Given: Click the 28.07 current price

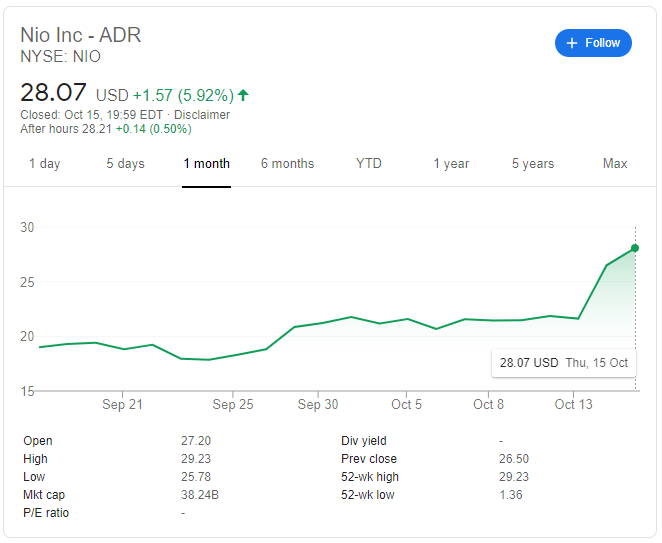Looking at the screenshot, I should pyautogui.click(x=53, y=92).
